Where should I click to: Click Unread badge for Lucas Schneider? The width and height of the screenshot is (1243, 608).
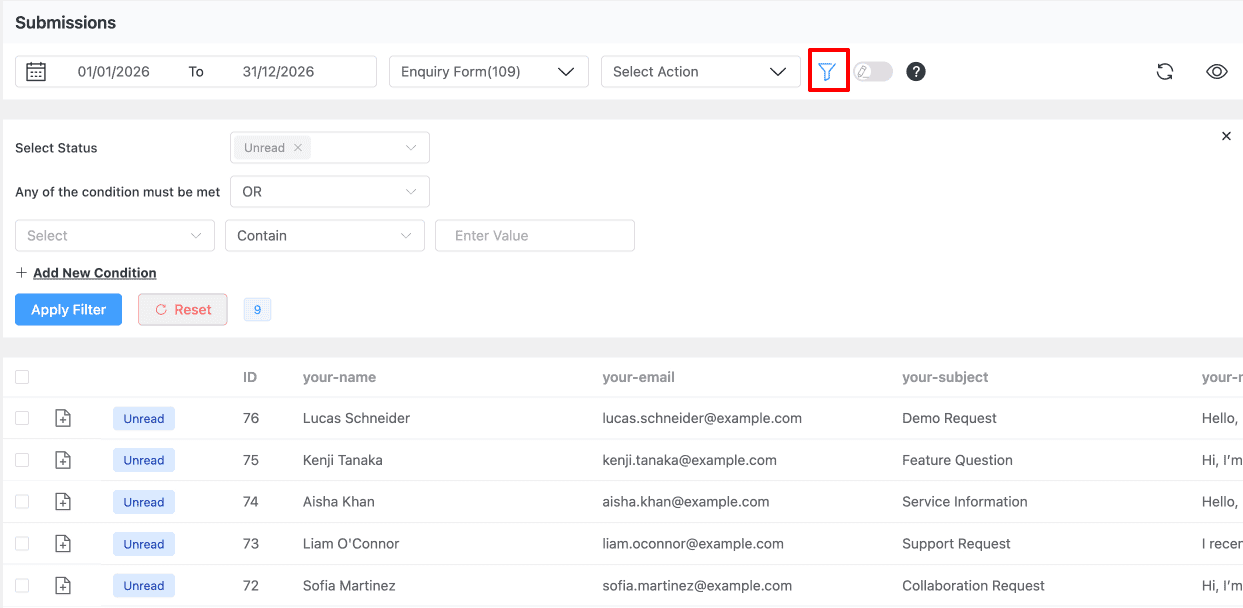tap(144, 419)
